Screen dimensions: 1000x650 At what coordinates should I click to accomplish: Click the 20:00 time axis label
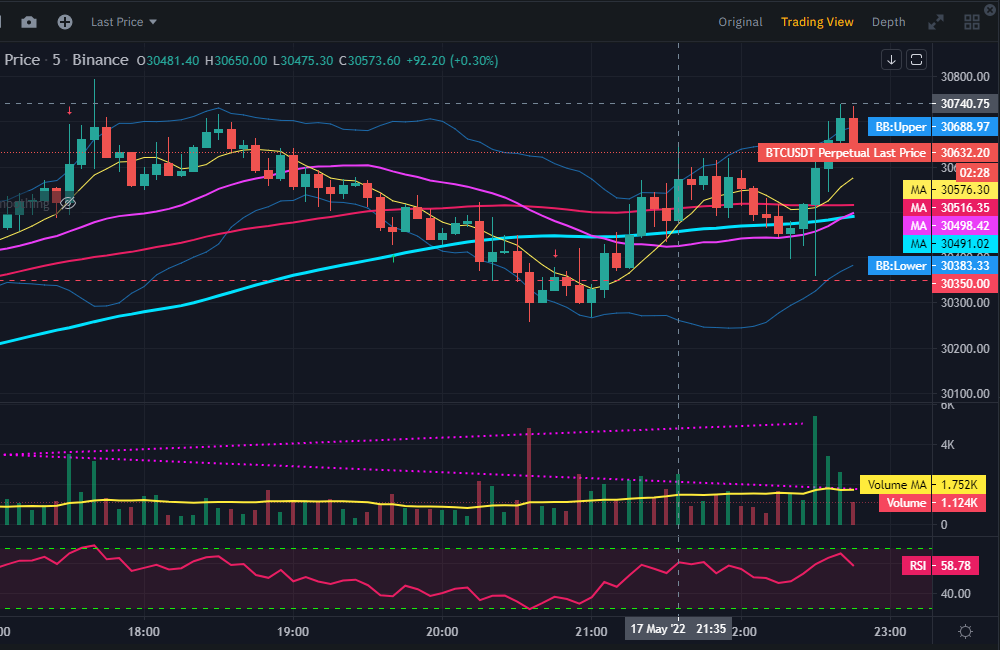tap(442, 632)
